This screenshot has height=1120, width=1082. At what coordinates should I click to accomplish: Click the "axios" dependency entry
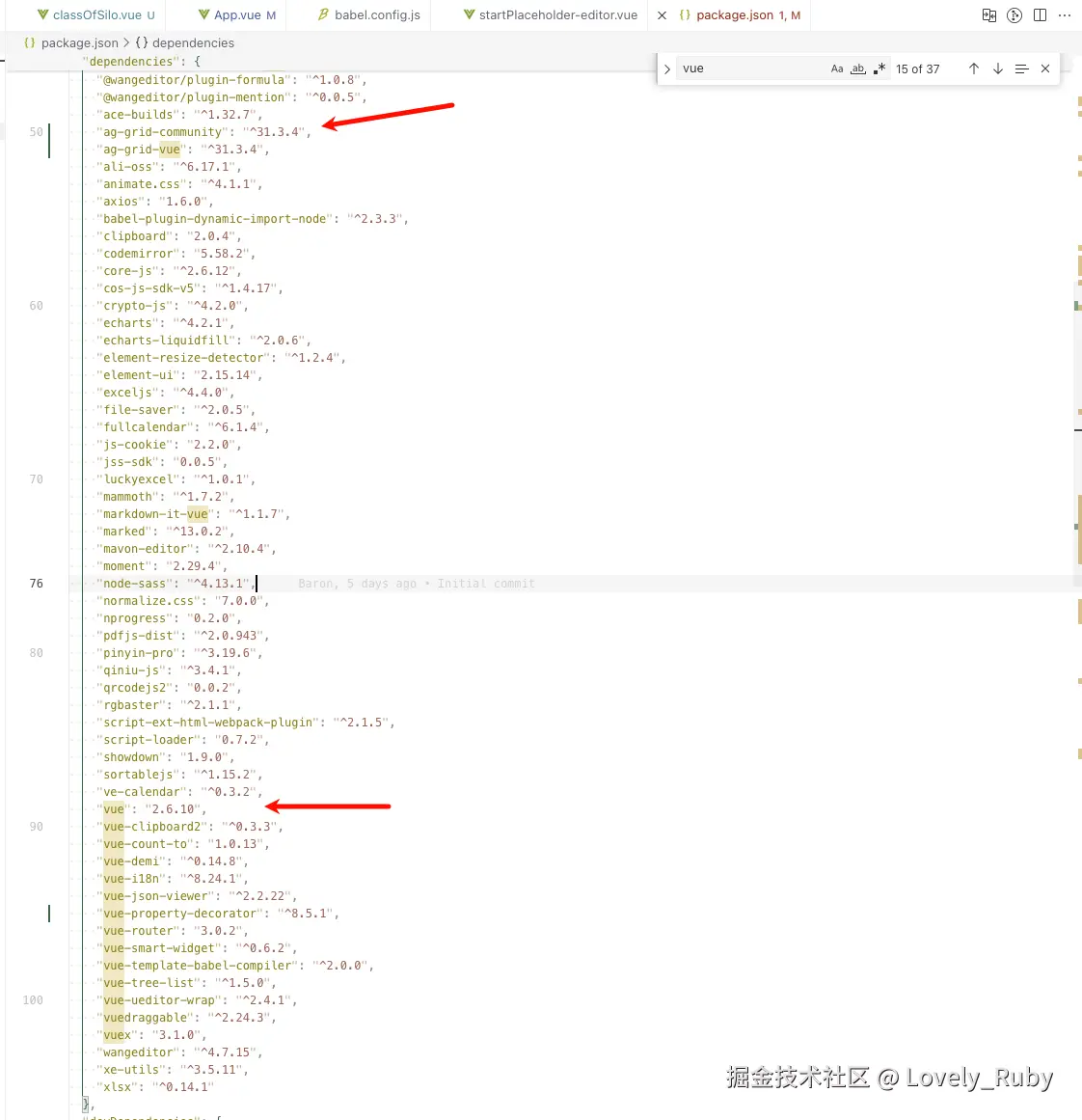pos(155,202)
